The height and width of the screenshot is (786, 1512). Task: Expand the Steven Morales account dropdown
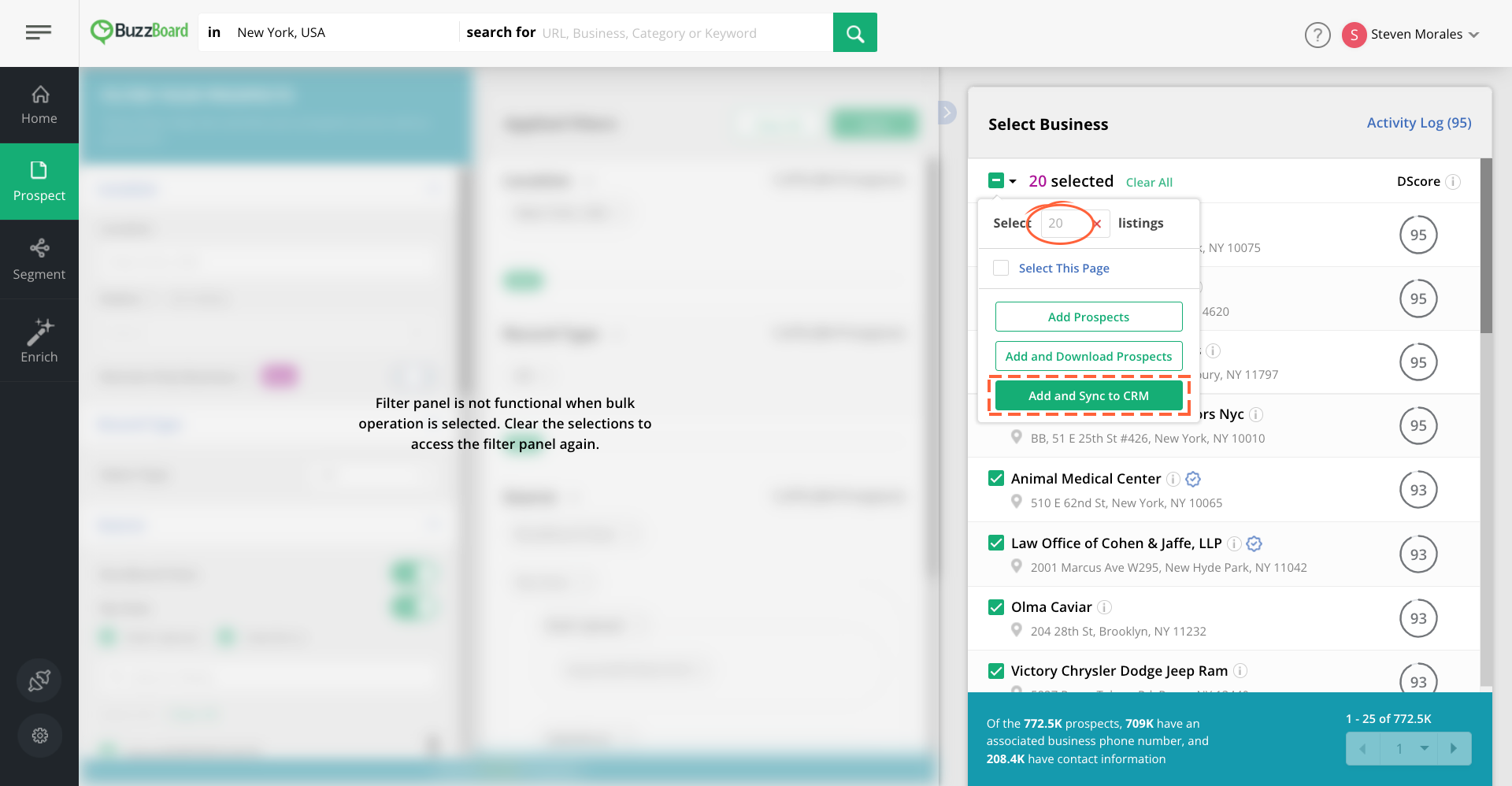1474,35
